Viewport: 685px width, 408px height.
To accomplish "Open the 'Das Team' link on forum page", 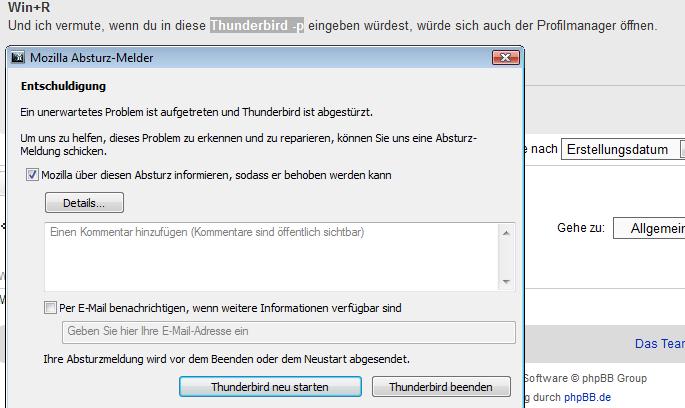I will pos(660,344).
